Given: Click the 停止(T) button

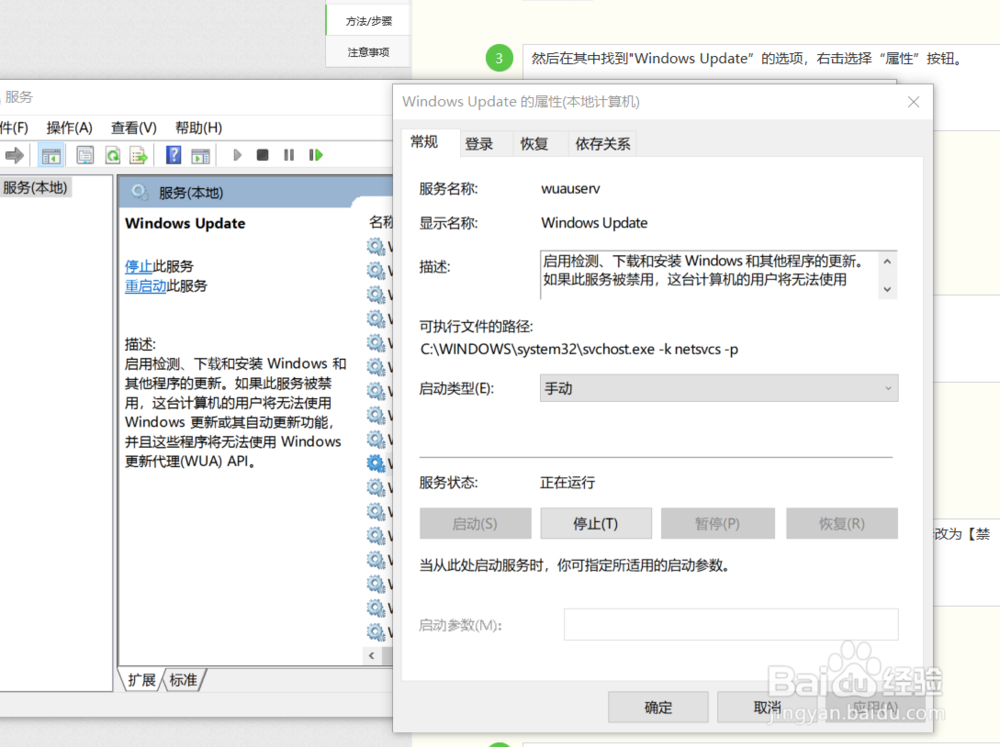Looking at the screenshot, I should [596, 524].
